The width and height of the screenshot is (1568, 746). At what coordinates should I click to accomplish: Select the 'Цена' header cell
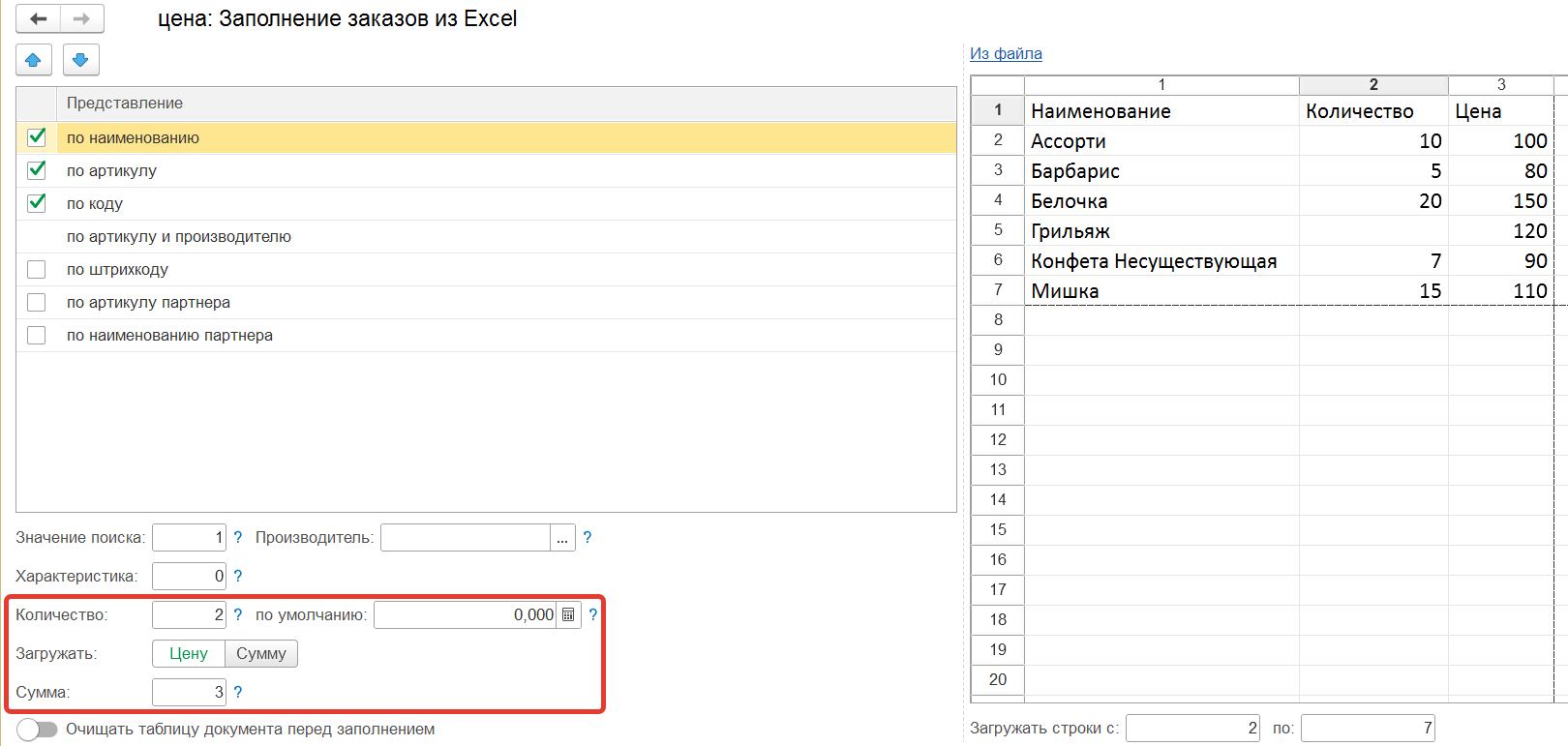point(1501,111)
